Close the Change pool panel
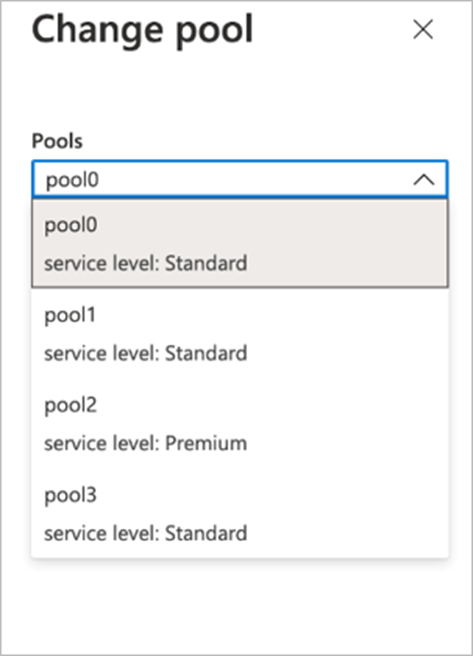The height and width of the screenshot is (656, 473). [x=423, y=30]
